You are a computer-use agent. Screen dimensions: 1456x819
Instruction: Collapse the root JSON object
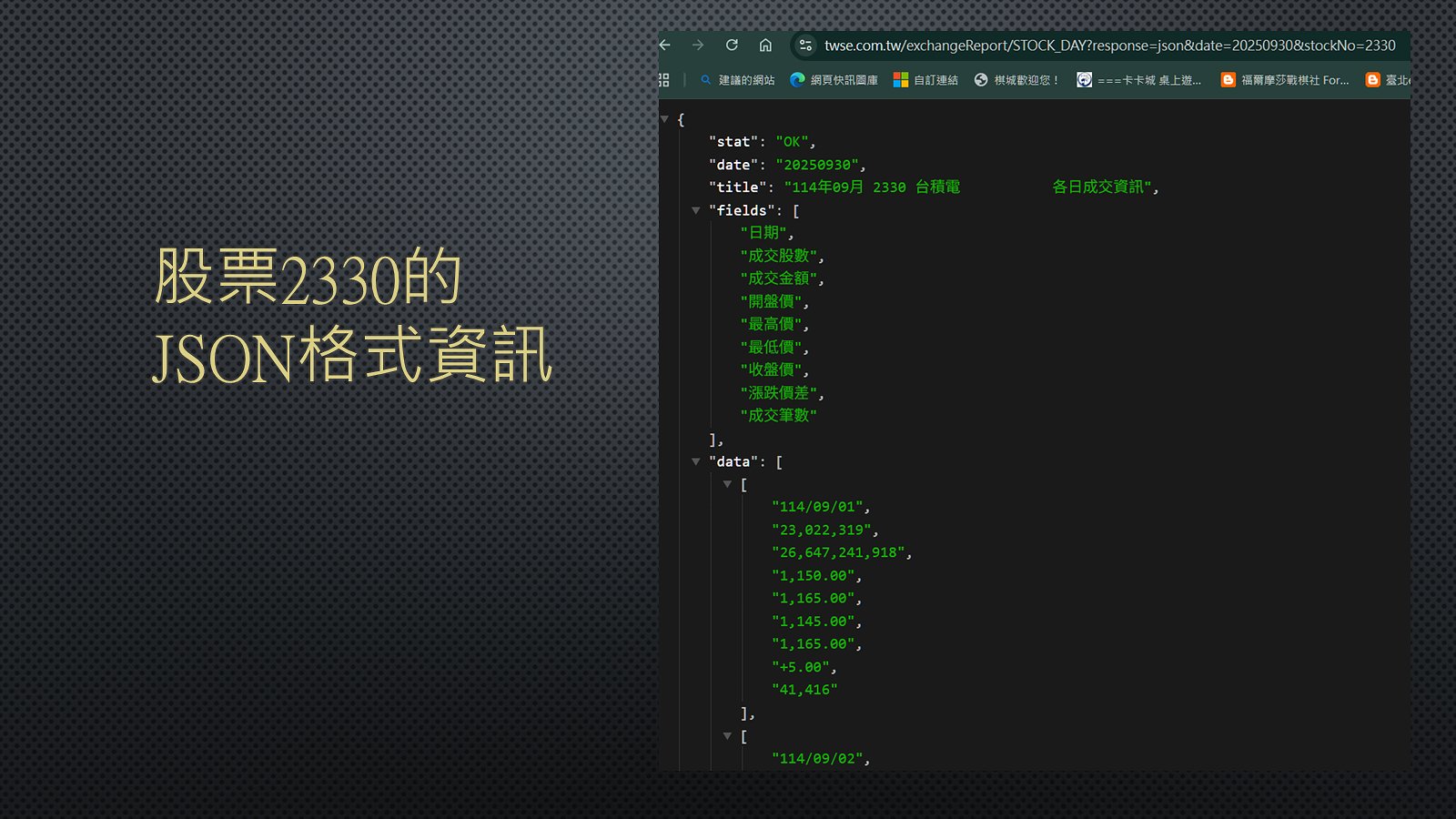[665, 119]
